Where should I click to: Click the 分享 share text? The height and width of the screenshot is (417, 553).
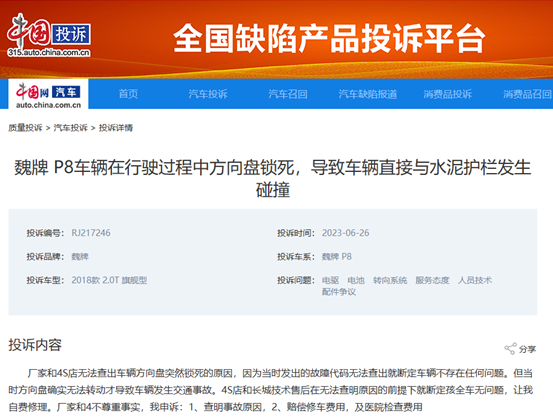[x=528, y=349]
